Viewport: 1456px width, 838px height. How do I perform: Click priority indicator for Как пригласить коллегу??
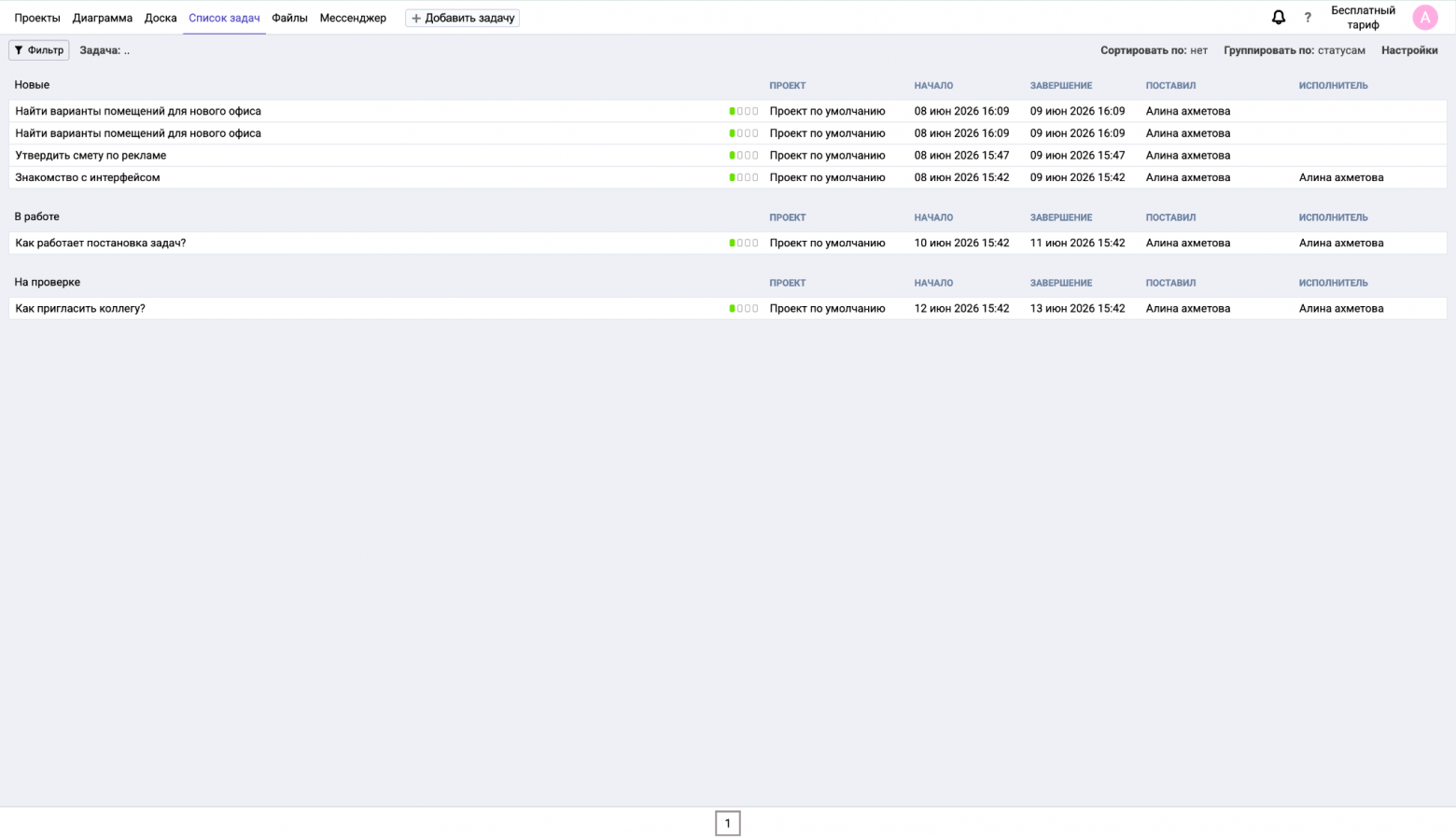click(743, 308)
